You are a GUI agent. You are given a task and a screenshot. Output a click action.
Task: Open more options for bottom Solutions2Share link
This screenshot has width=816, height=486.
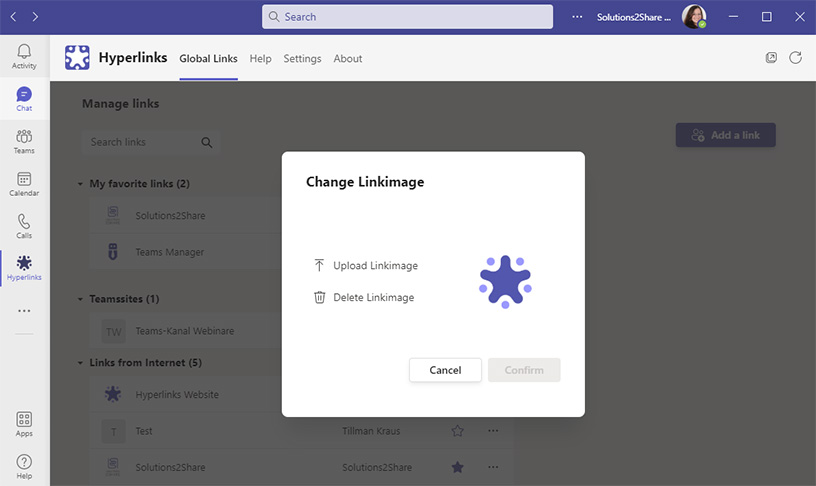[x=493, y=467]
